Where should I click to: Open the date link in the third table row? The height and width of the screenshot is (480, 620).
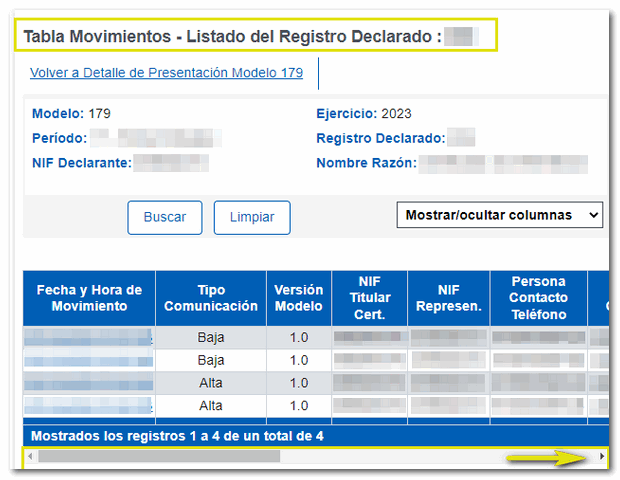pos(88,382)
